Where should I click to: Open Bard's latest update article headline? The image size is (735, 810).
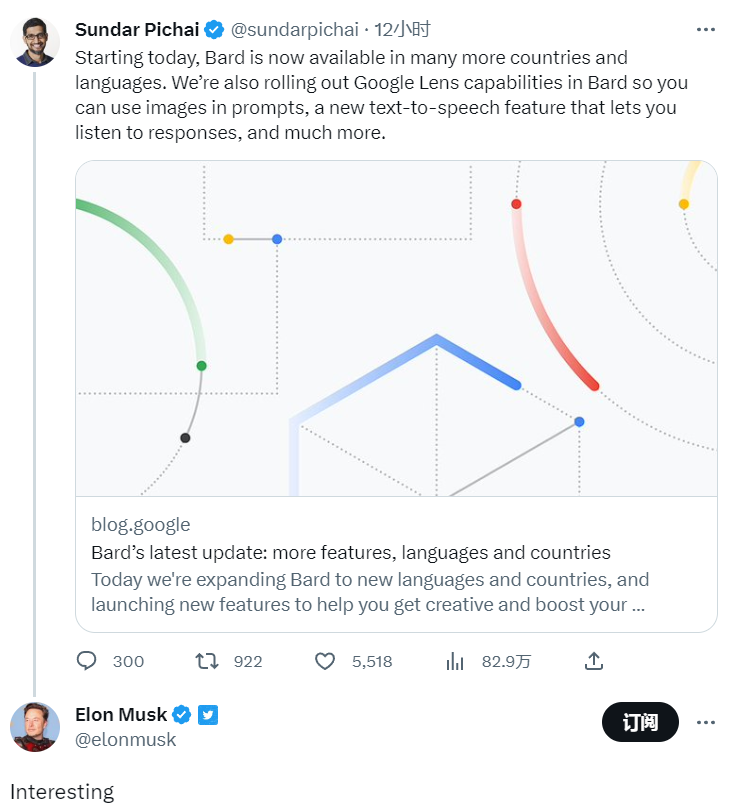click(x=350, y=552)
